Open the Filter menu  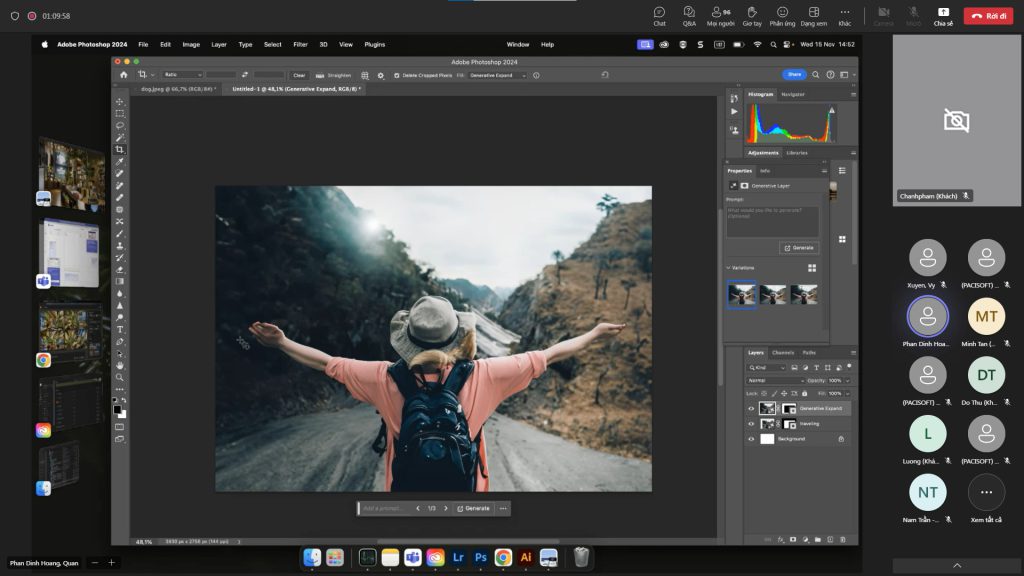pos(300,44)
